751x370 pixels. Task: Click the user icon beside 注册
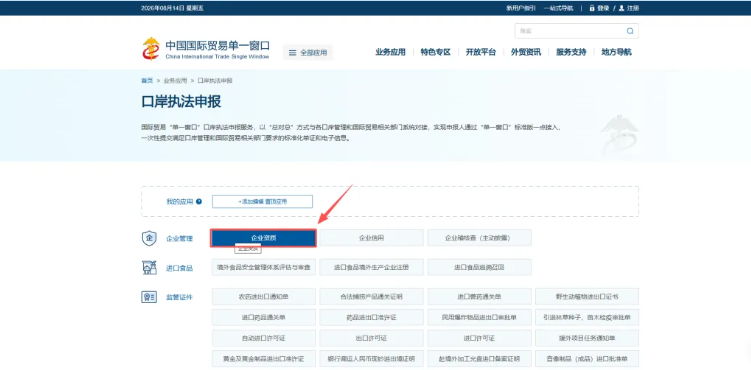pyautogui.click(x=622, y=8)
